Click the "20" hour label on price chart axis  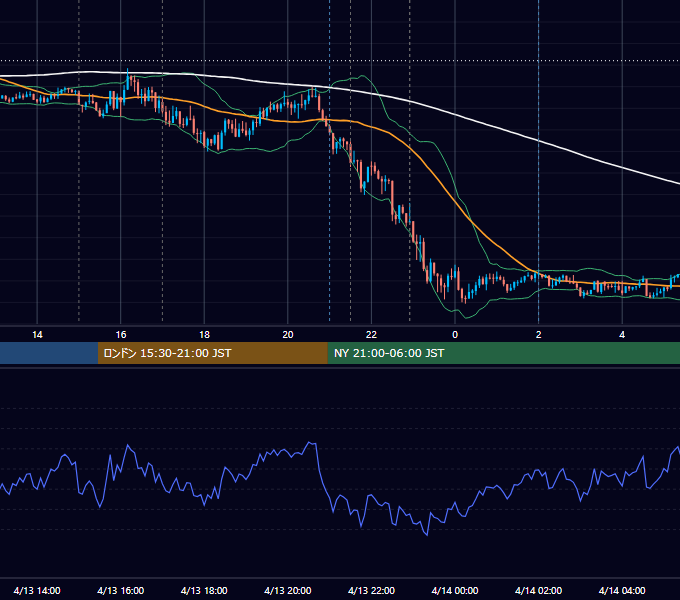(x=288, y=335)
